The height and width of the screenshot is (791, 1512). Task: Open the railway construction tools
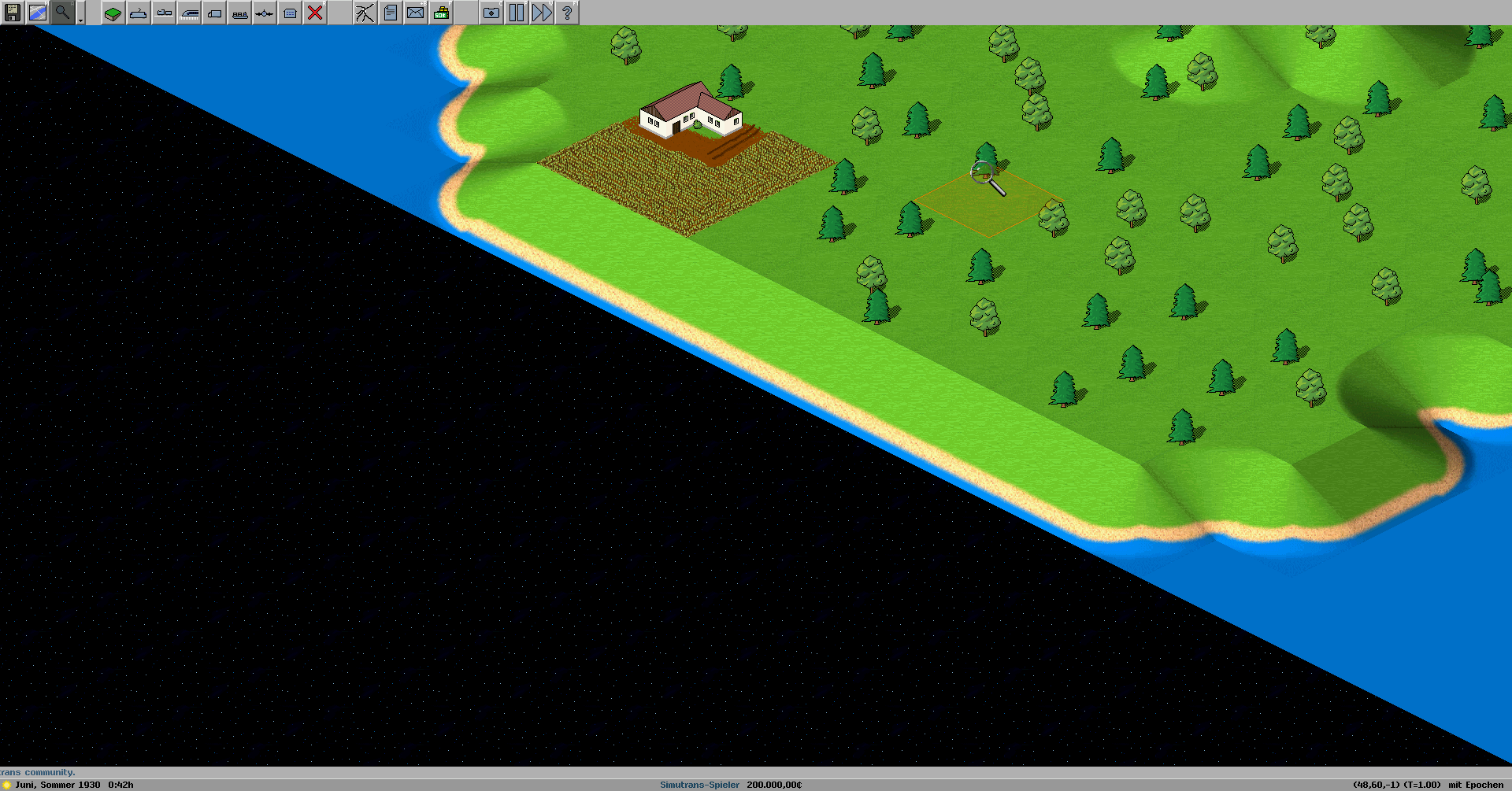[x=164, y=13]
